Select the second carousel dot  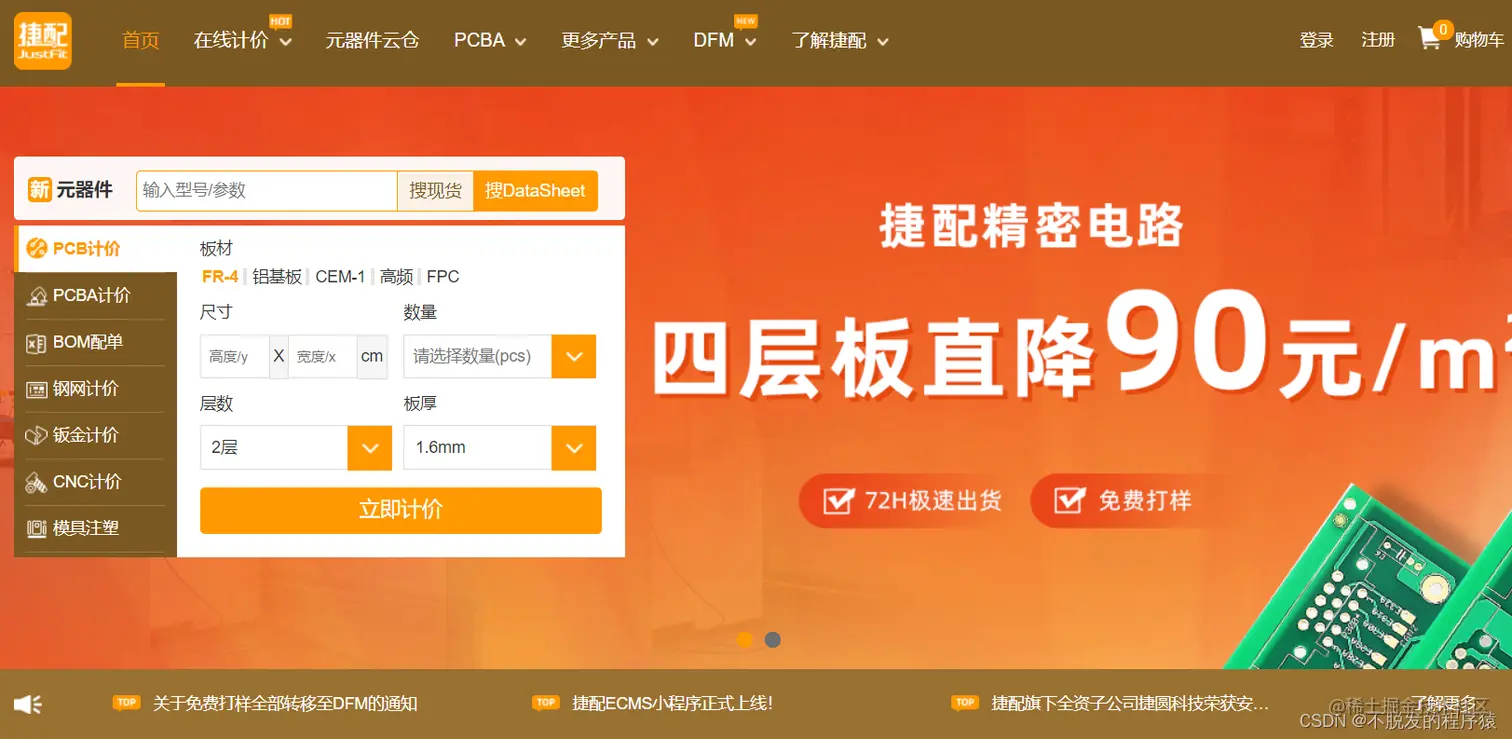(x=772, y=640)
